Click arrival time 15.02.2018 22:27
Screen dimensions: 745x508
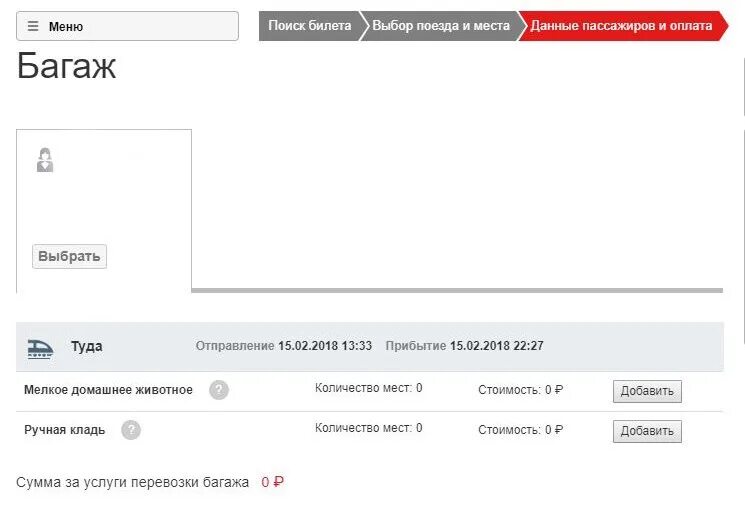point(497,346)
